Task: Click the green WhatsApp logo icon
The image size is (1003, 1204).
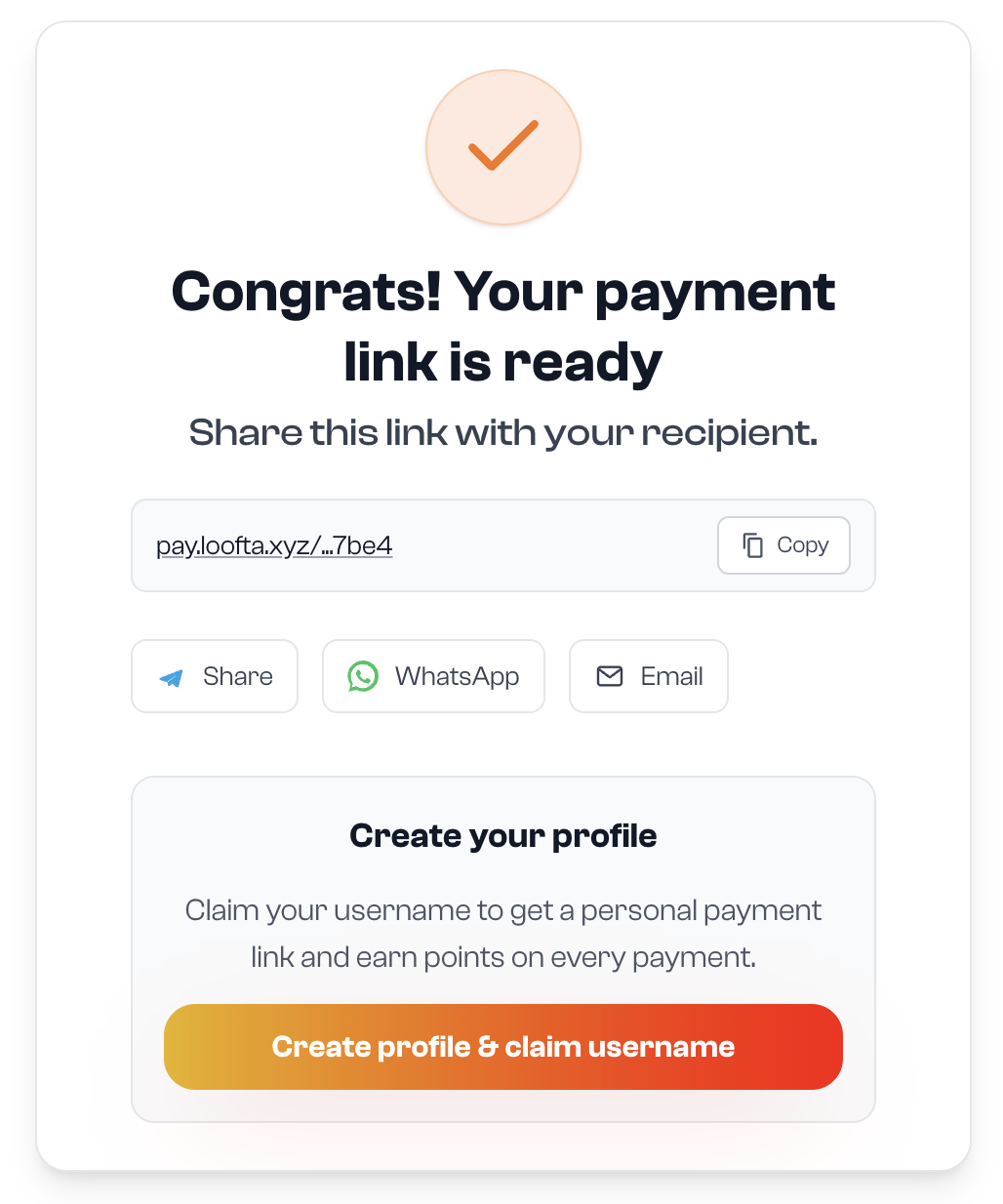Action: click(363, 676)
